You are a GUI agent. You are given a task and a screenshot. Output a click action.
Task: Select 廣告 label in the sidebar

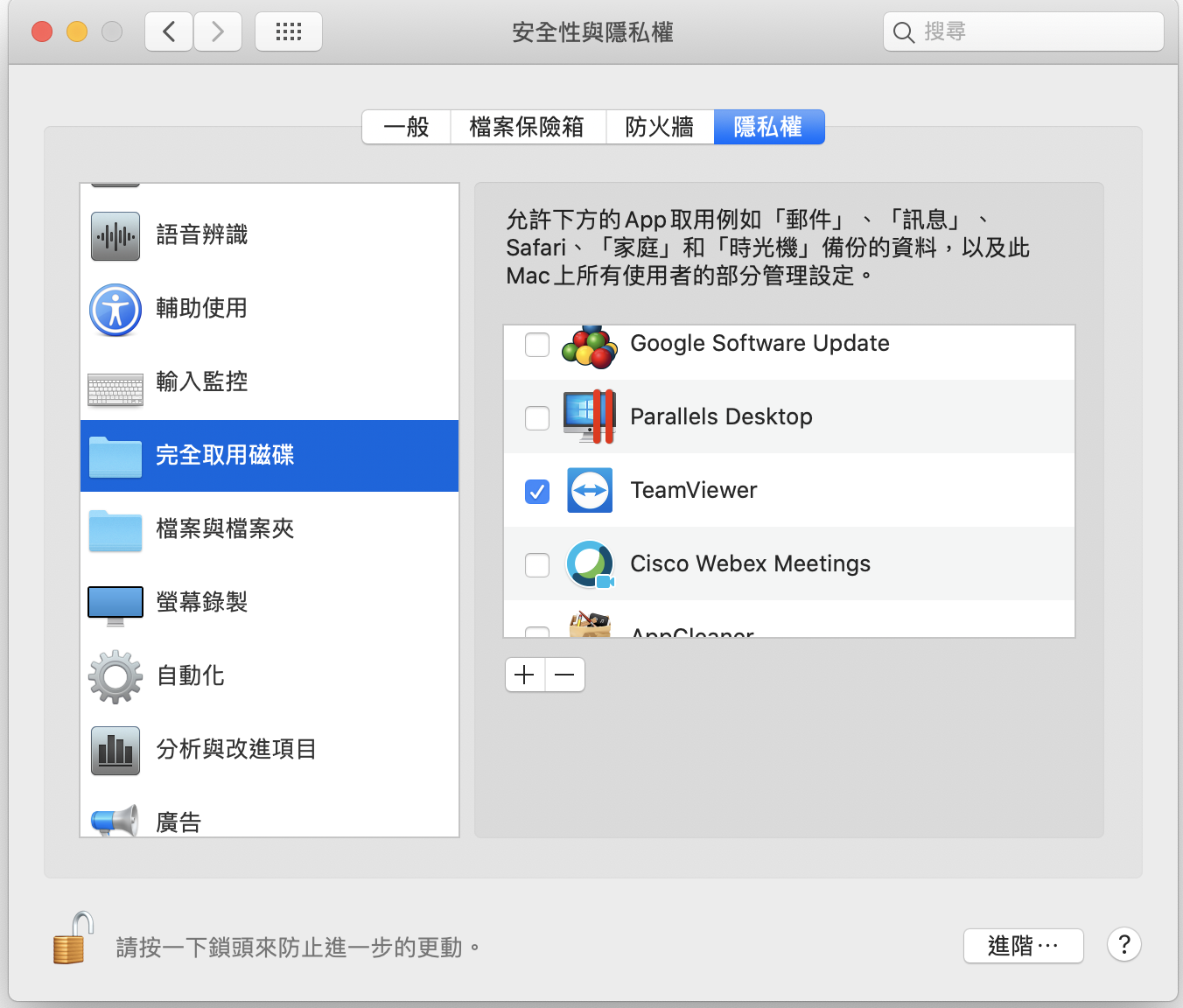pos(178,822)
